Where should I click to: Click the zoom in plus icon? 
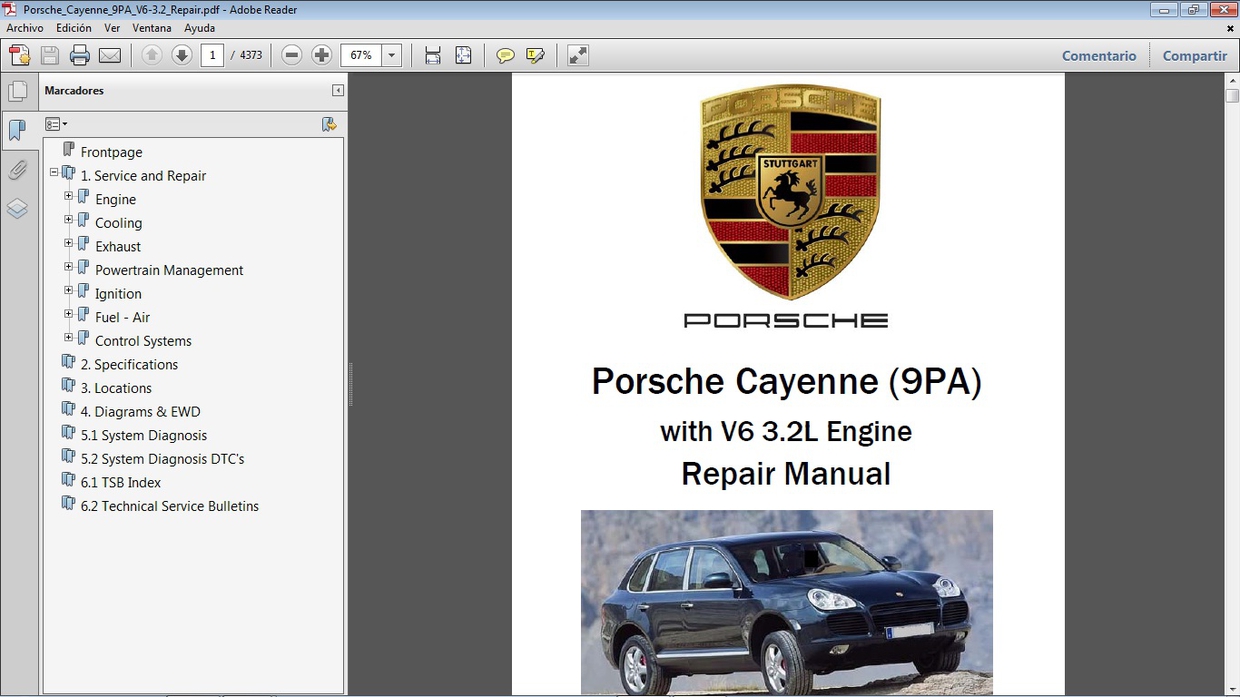click(x=321, y=55)
